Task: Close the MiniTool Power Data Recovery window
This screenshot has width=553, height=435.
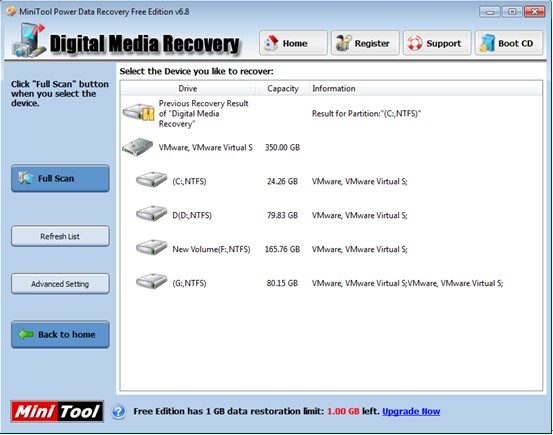Action: pos(535,12)
